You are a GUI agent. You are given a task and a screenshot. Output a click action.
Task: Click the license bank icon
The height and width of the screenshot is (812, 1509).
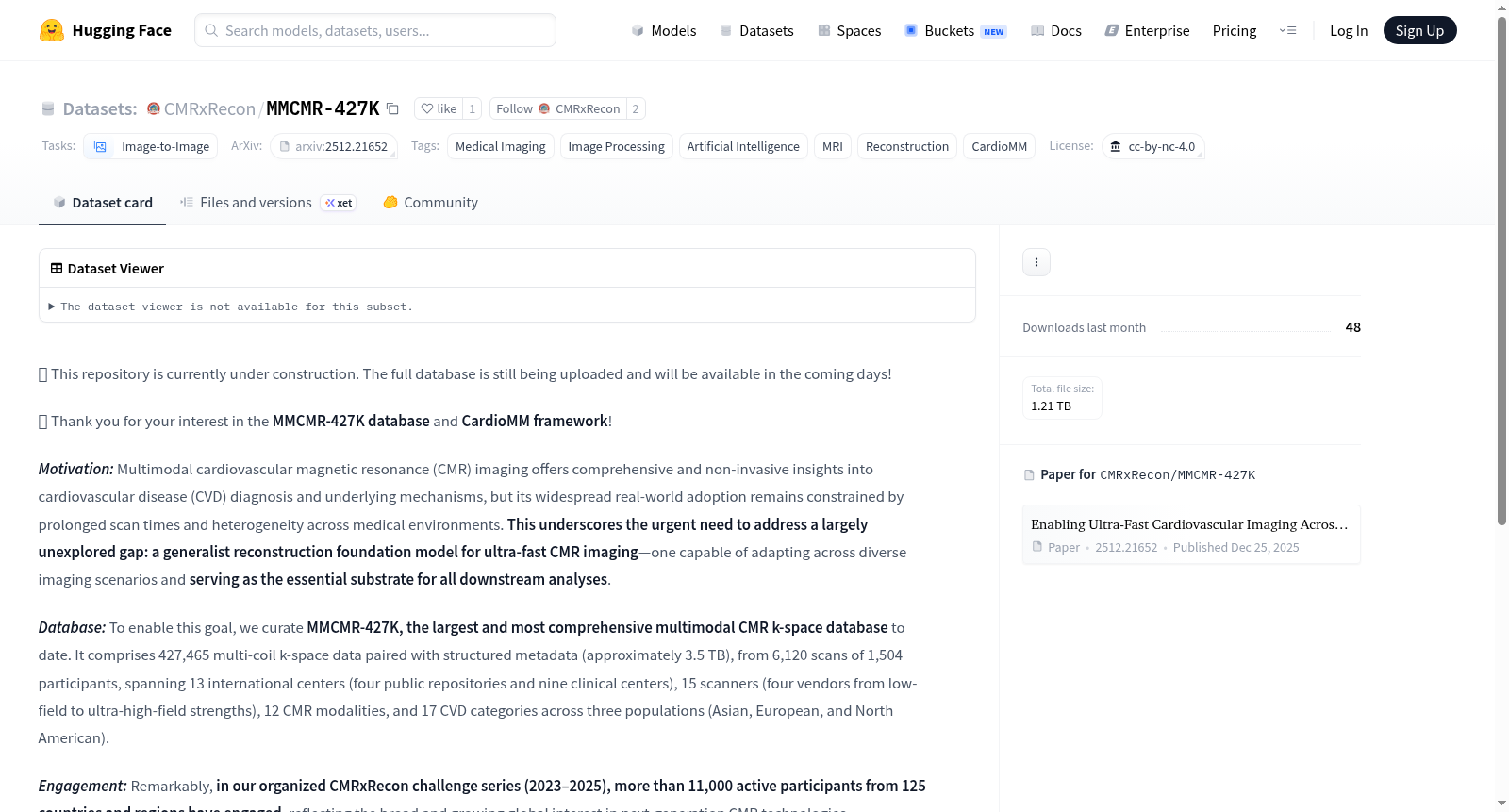click(x=1116, y=146)
